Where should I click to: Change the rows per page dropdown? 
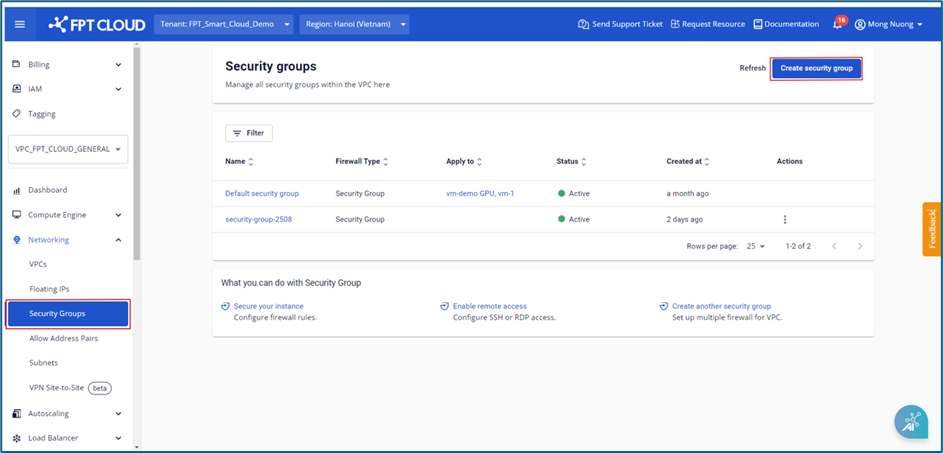(x=756, y=246)
